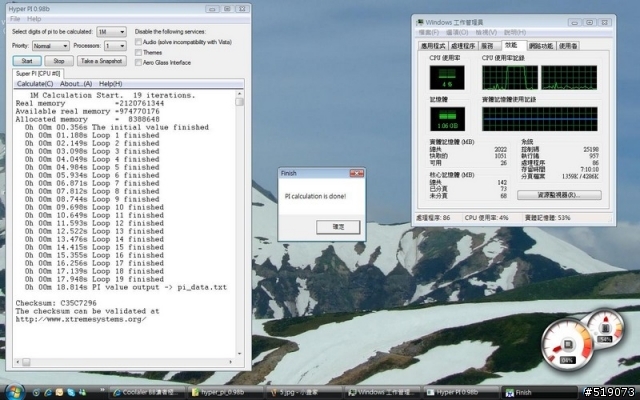Image resolution: width=640 pixels, height=400 pixels.
Task: Close the Finish dialog with the red X
Action: coord(356,173)
